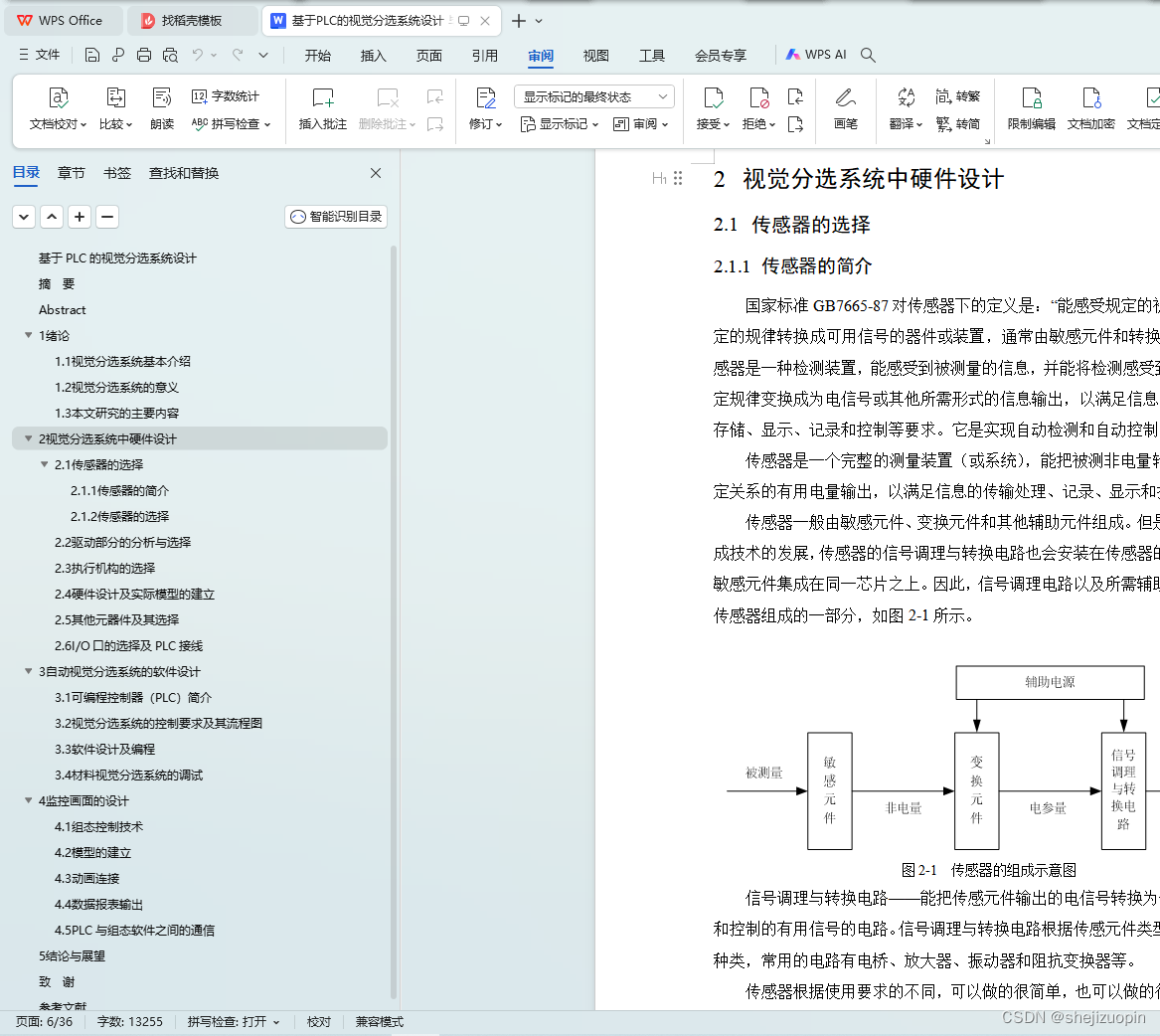Open 文档校对 document proofreading tool
Viewport: 1160px width, 1036px height.
[x=58, y=108]
